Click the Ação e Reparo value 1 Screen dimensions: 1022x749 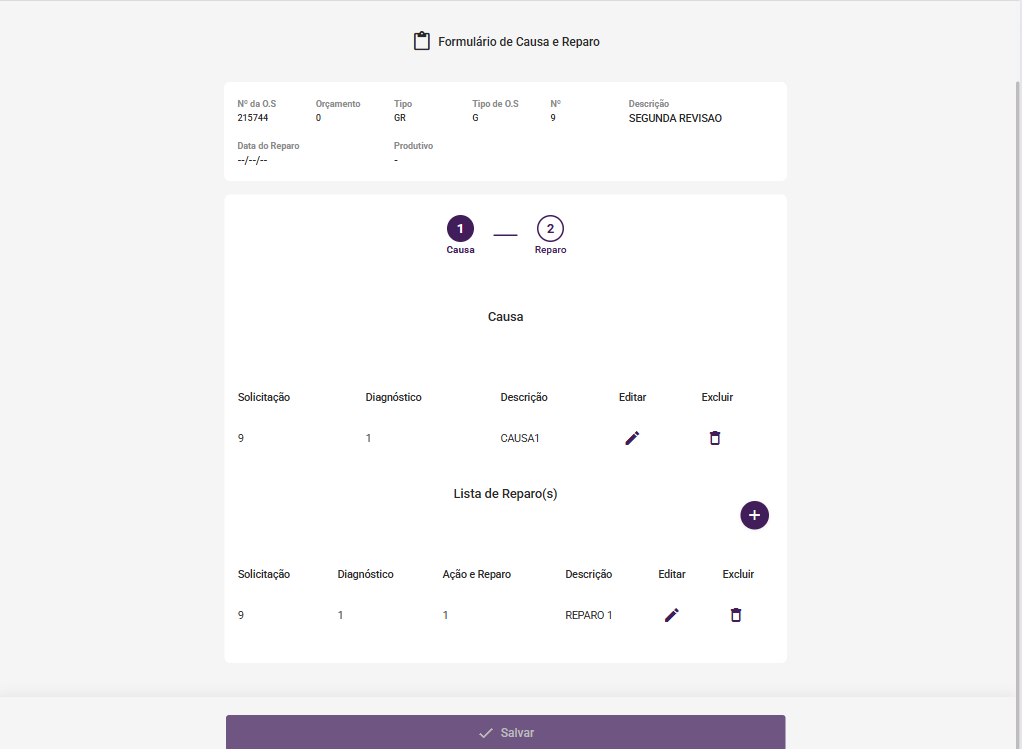445,615
